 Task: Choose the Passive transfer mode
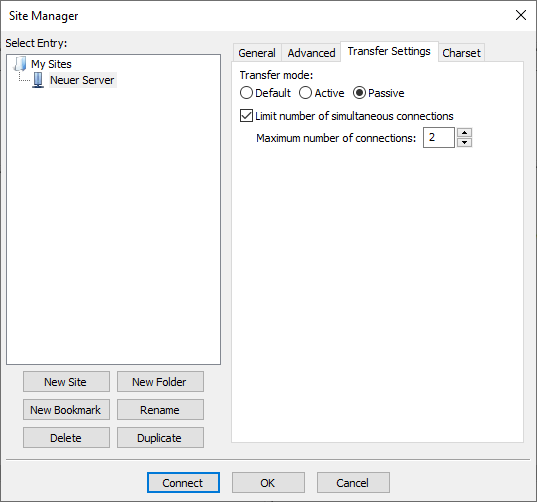(x=359, y=93)
